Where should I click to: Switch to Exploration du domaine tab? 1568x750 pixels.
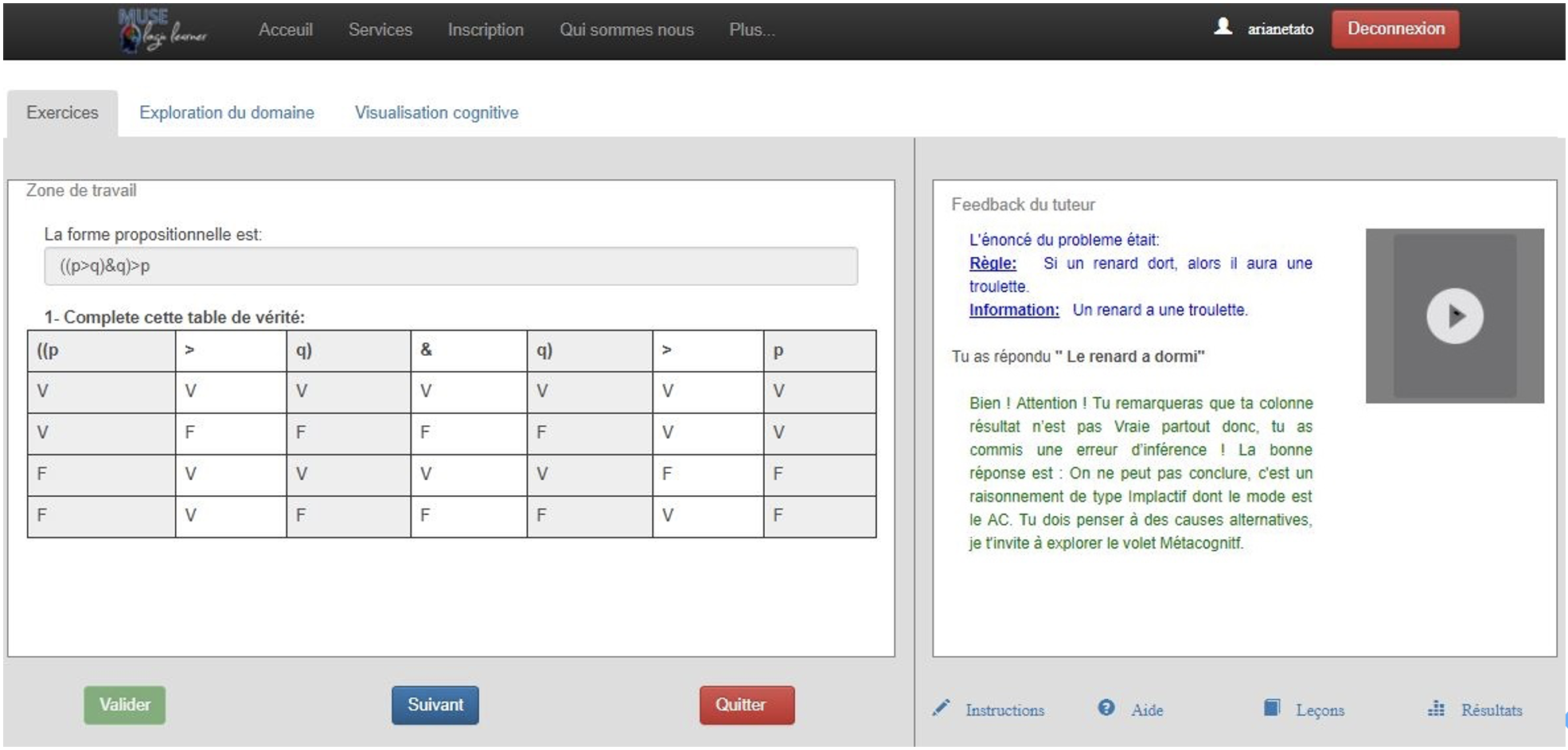pyautogui.click(x=227, y=113)
